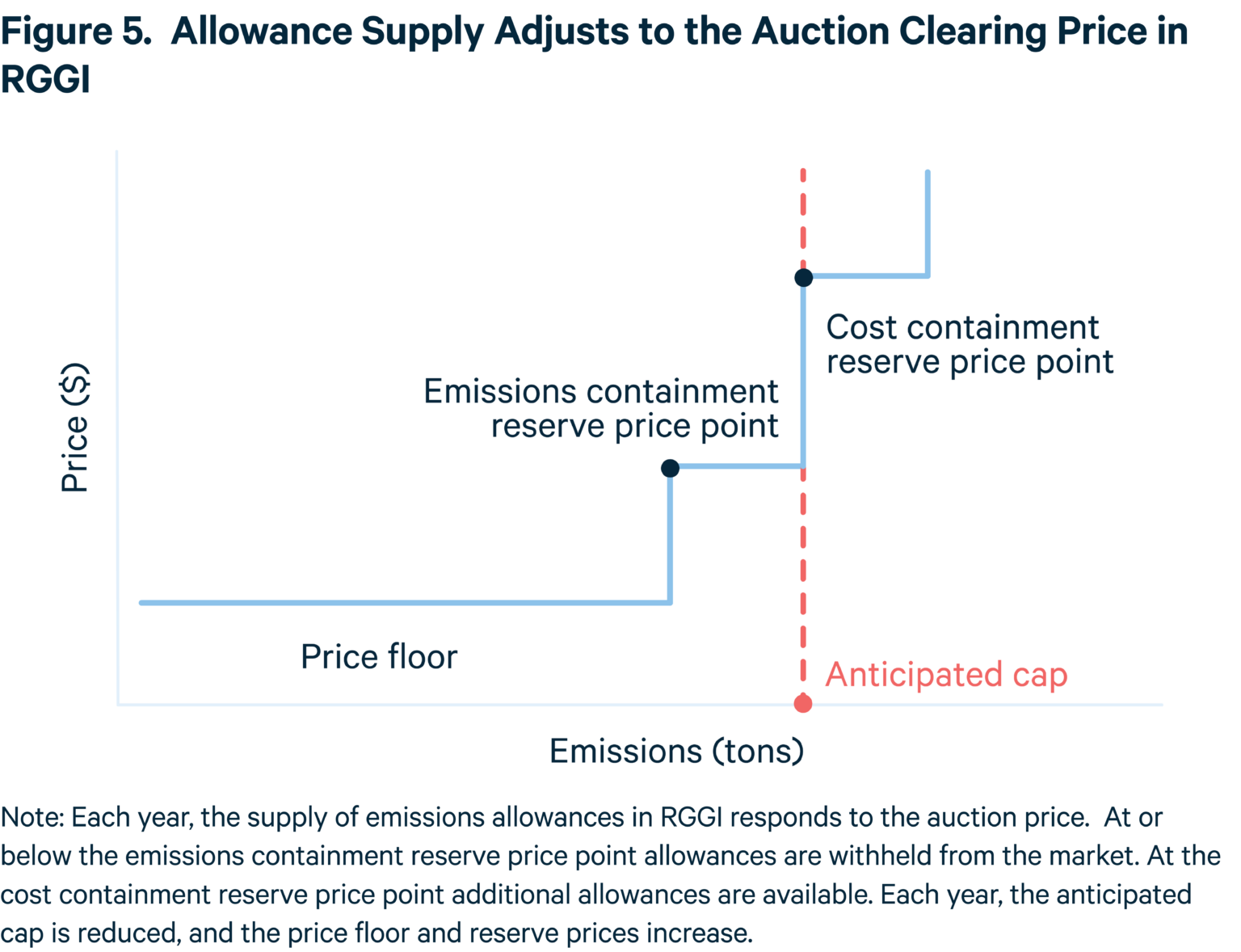1241x952 pixels.
Task: Click the "Price floor" label
Action: click(x=378, y=656)
